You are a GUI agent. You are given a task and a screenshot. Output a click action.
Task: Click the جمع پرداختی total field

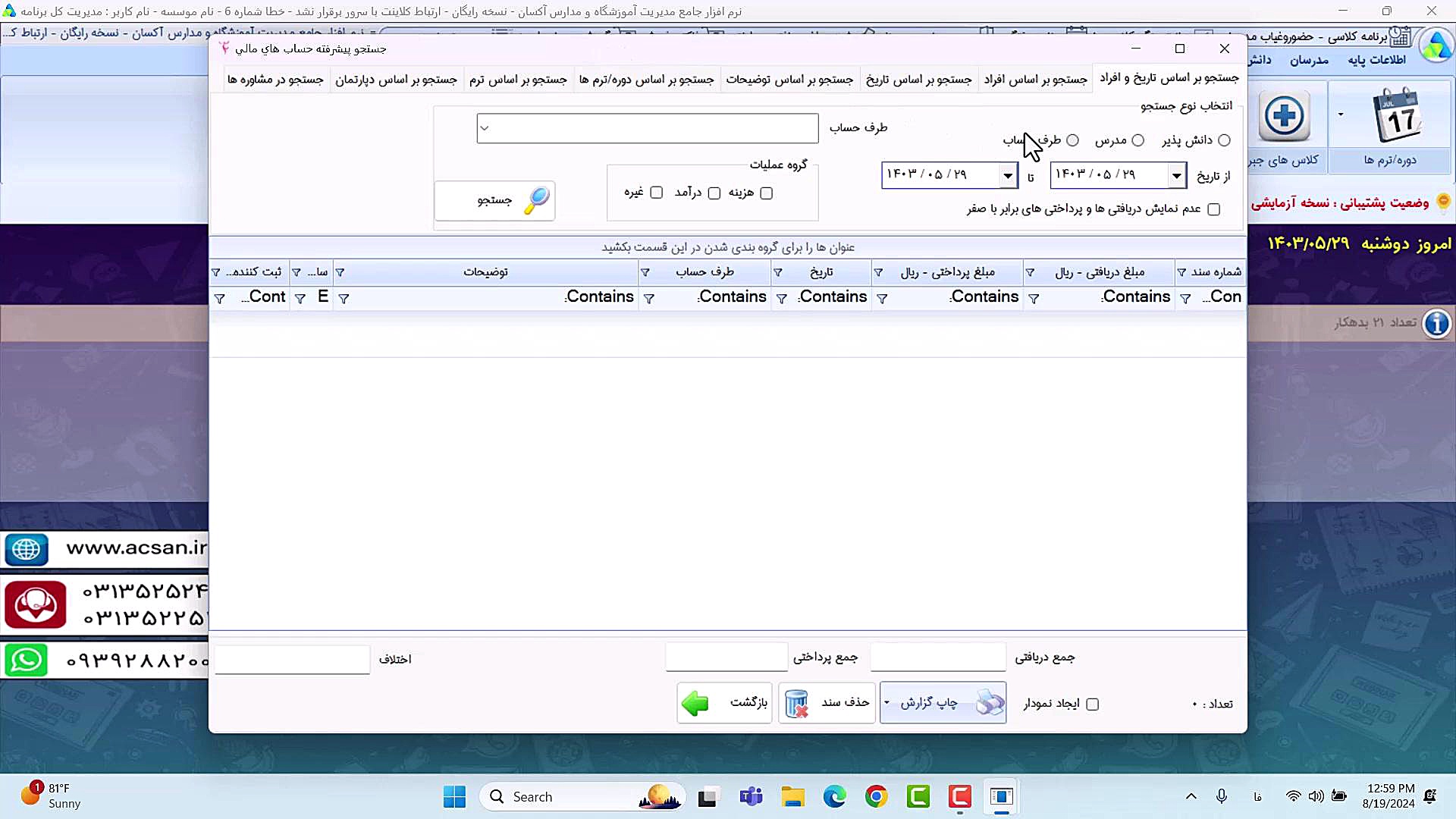(x=726, y=657)
